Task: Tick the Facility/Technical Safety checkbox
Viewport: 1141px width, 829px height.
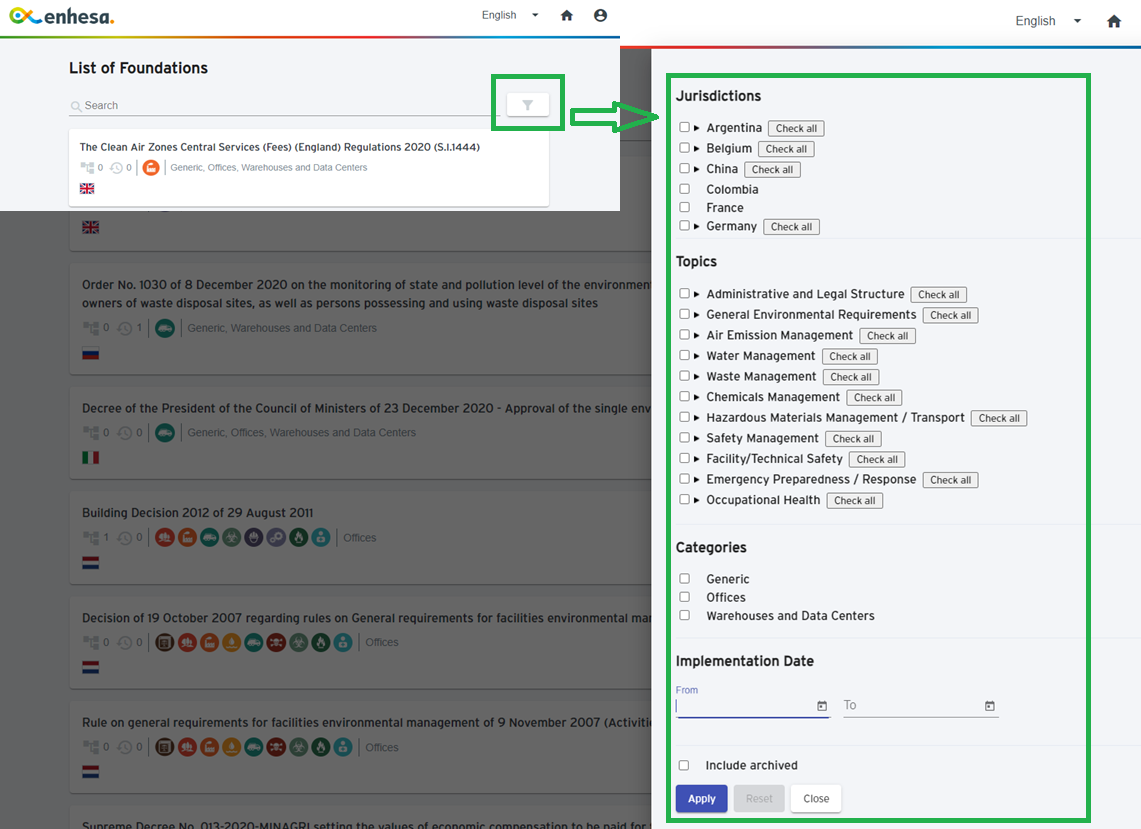Action: (684, 458)
